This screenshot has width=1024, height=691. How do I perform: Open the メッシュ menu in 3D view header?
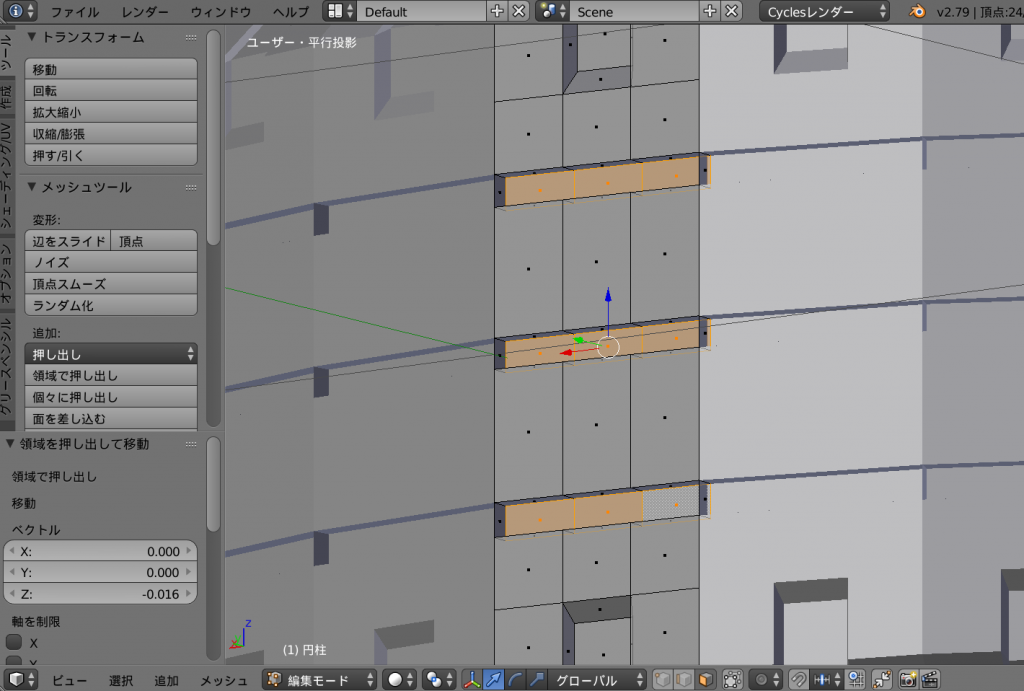[224, 680]
